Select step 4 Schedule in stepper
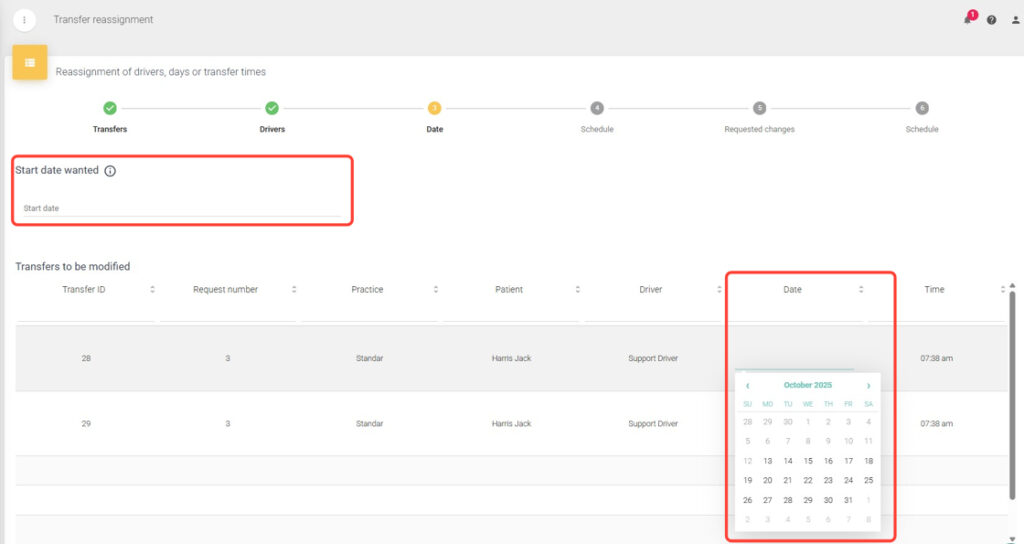This screenshot has width=1024, height=544. [x=597, y=108]
